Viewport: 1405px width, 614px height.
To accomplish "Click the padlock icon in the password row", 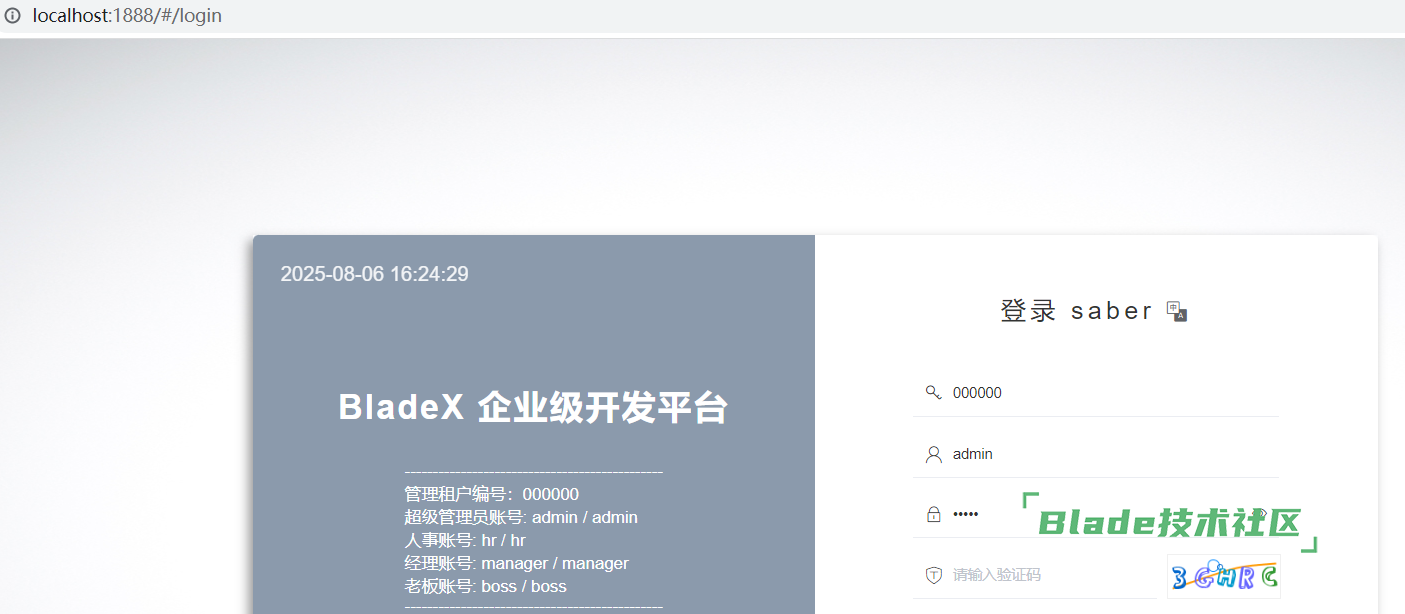I will tap(934, 515).
